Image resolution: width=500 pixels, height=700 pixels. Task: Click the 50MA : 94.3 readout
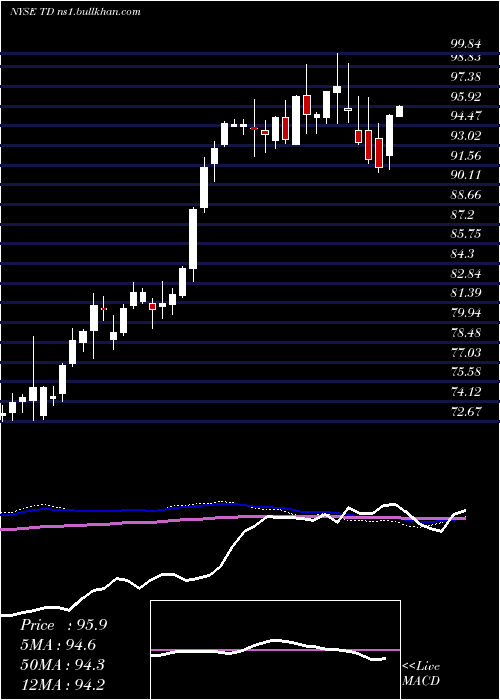tap(62, 664)
